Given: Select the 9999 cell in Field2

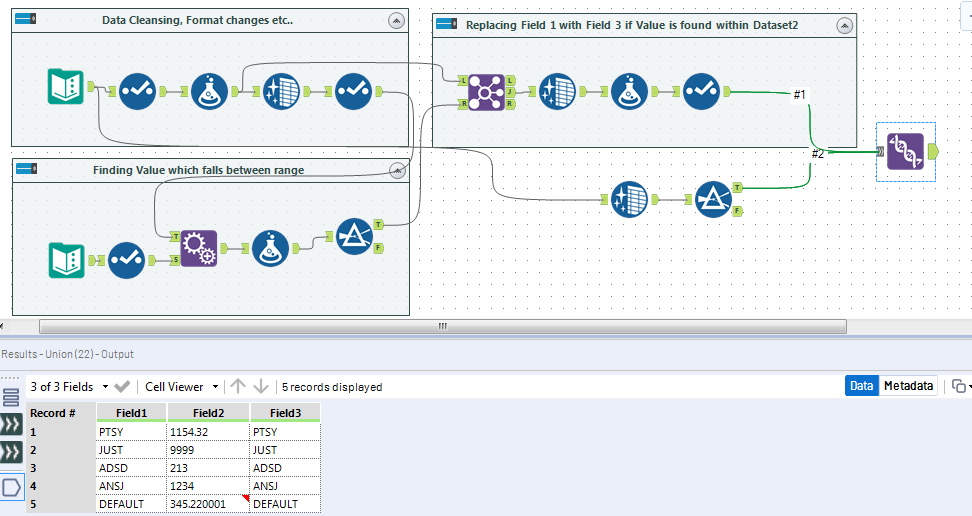Looking at the screenshot, I should [208, 450].
